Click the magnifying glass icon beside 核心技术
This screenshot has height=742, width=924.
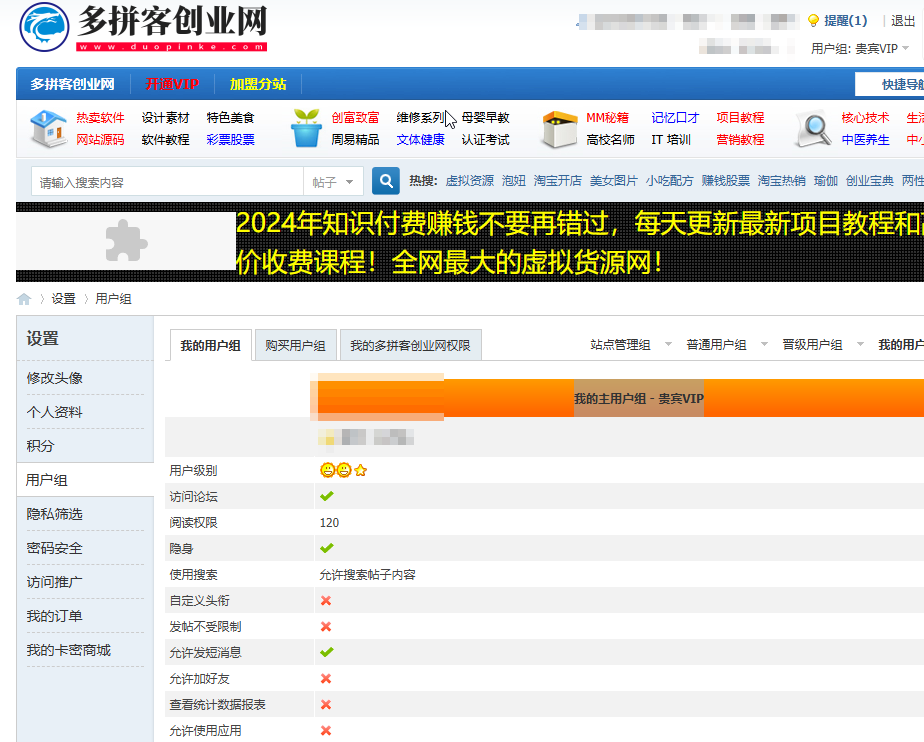click(x=814, y=128)
